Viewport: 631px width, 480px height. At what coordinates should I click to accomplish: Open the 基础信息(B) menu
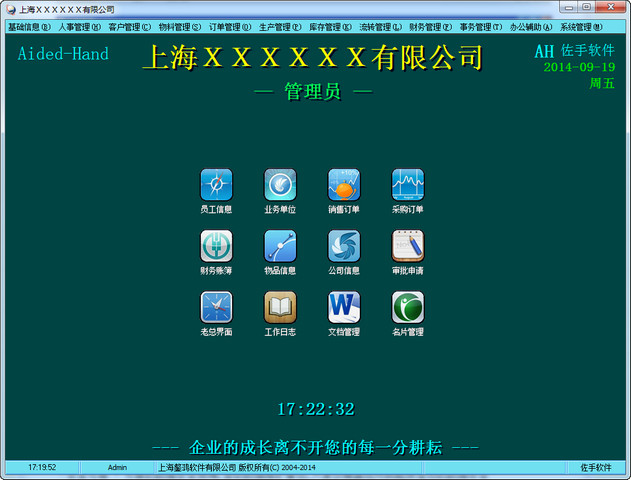29,27
